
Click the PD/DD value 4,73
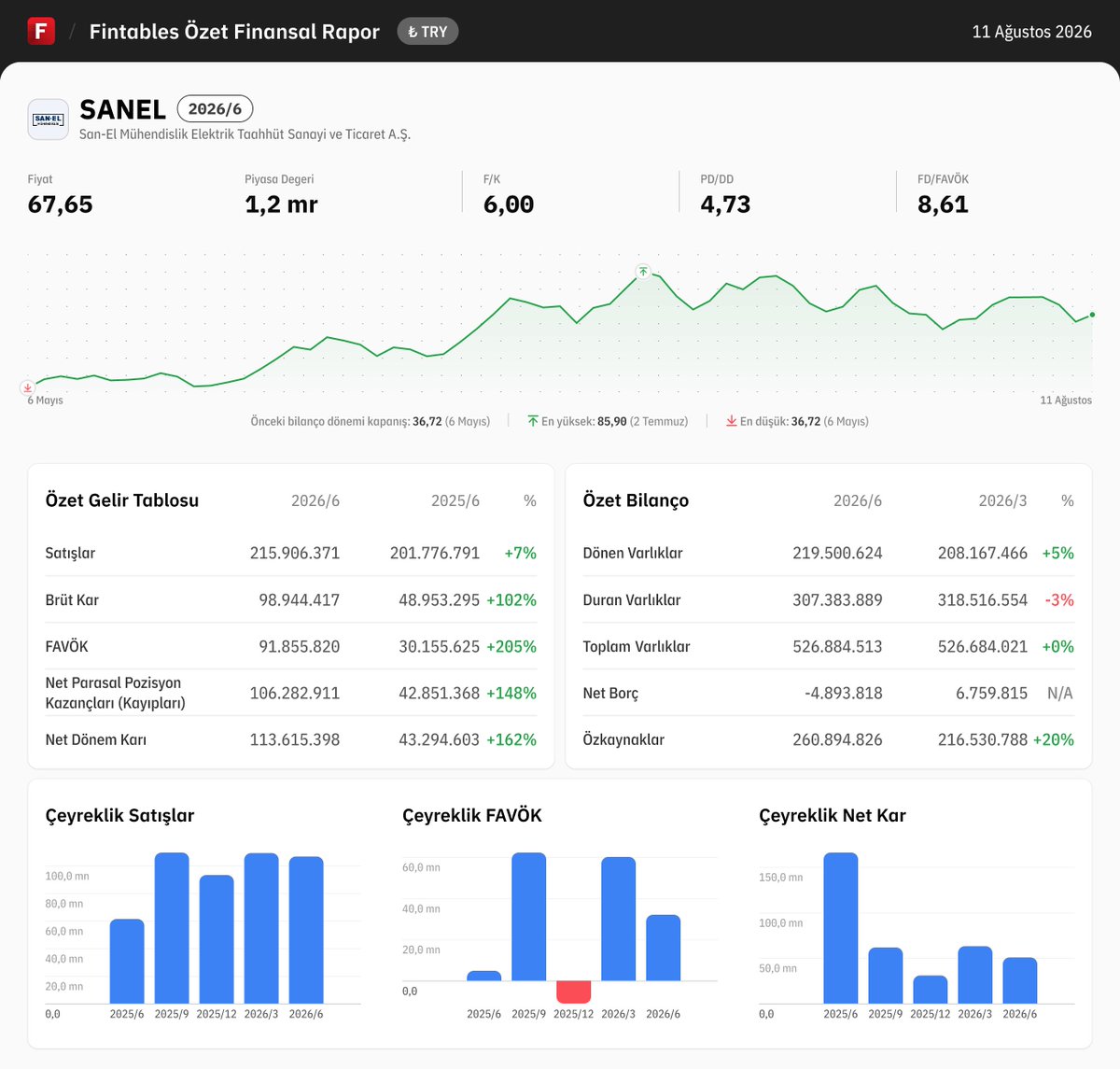(x=725, y=204)
